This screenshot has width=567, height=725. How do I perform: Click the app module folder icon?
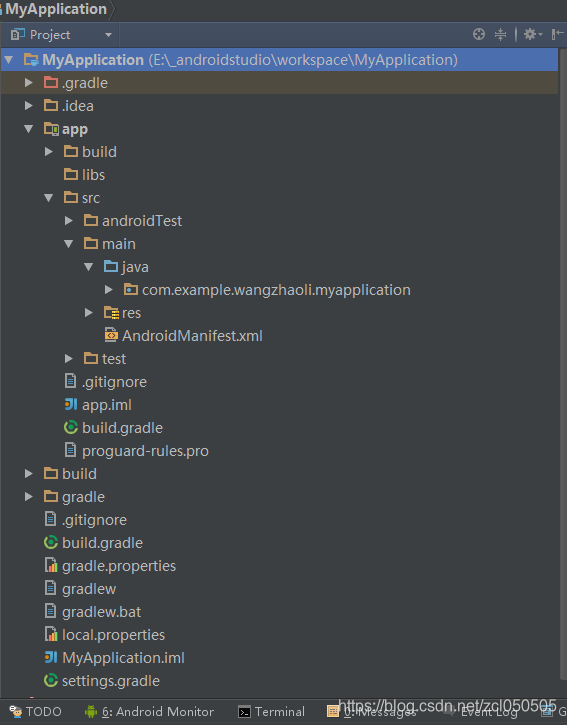click(51, 129)
